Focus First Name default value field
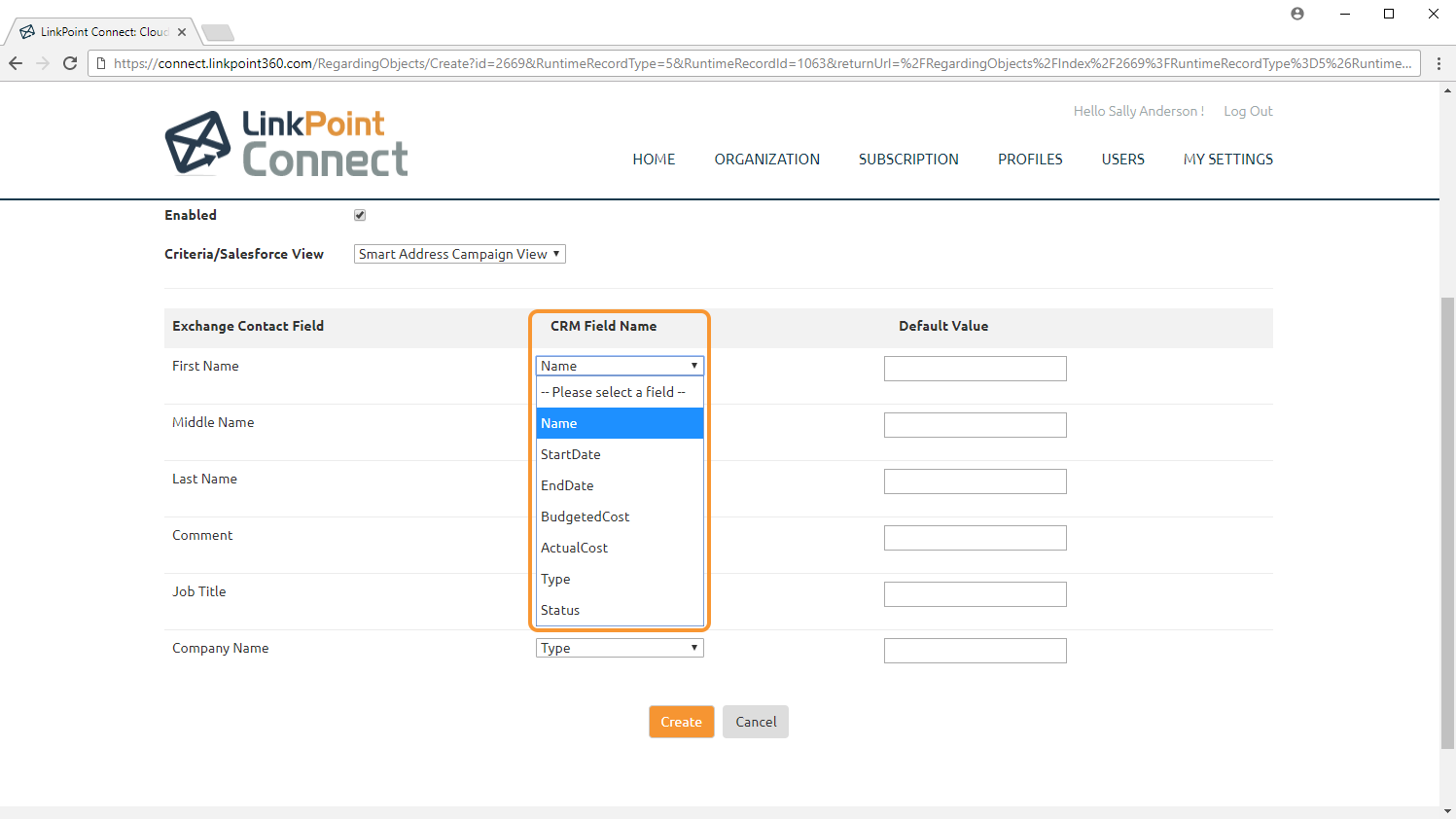The width and height of the screenshot is (1456, 819). (976, 369)
